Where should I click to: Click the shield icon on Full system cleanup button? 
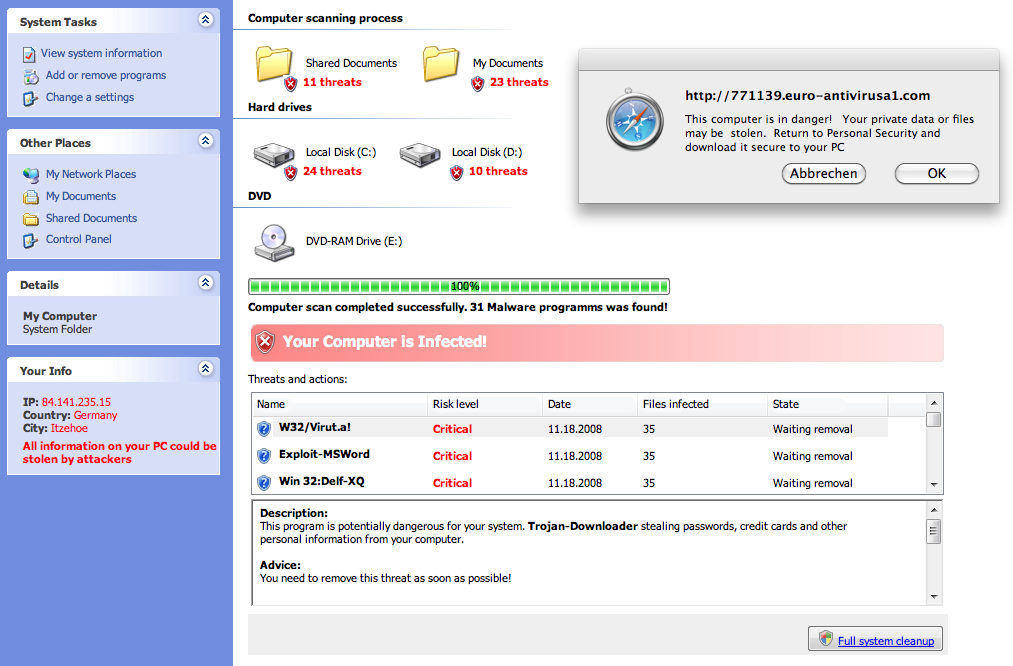(x=826, y=638)
